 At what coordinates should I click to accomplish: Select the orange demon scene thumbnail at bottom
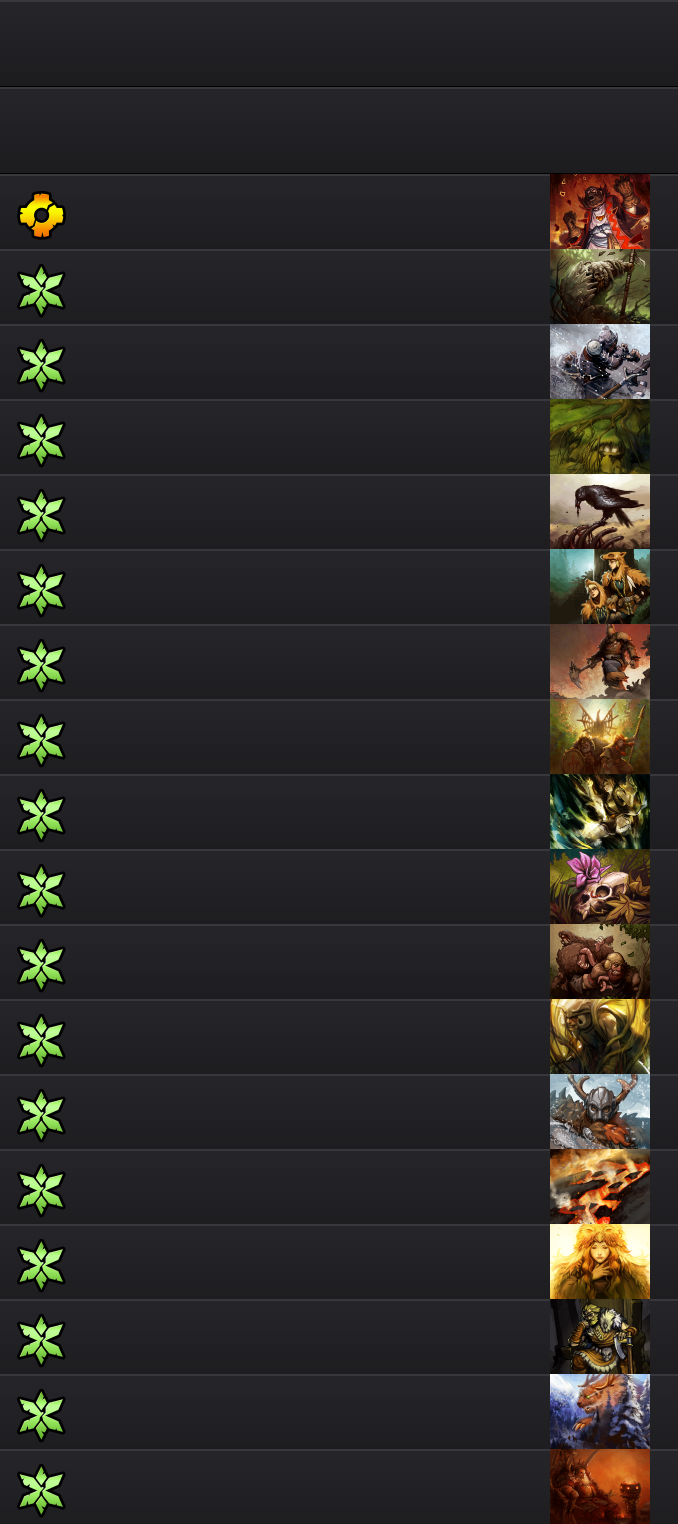(x=600, y=1487)
